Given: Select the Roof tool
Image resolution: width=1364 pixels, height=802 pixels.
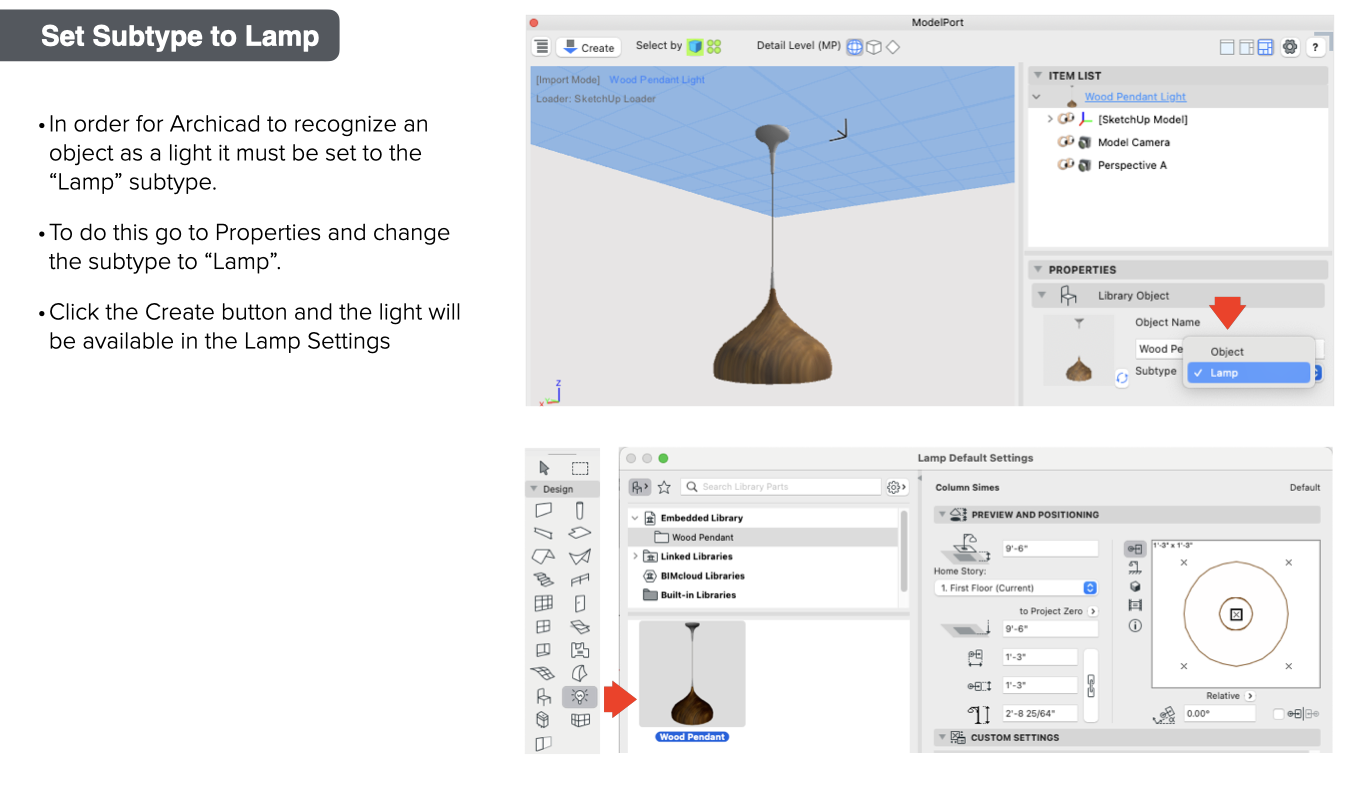Looking at the screenshot, I should 544,556.
